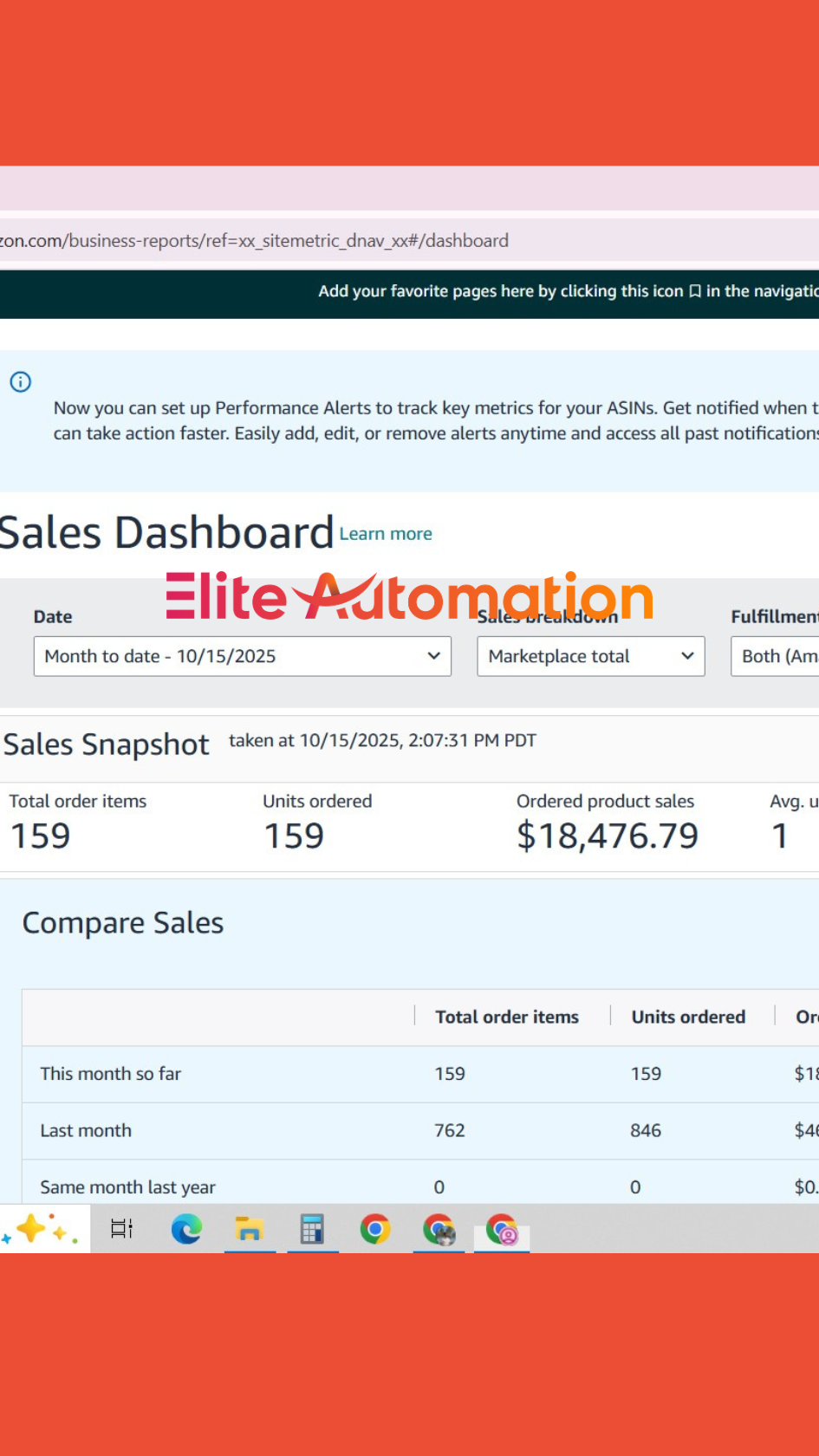819x1456 pixels.
Task: Open File Explorer from the taskbar
Action: (250, 1229)
